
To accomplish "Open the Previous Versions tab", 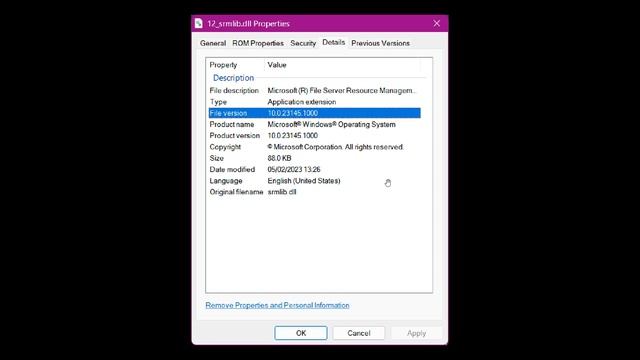I will point(380,43).
